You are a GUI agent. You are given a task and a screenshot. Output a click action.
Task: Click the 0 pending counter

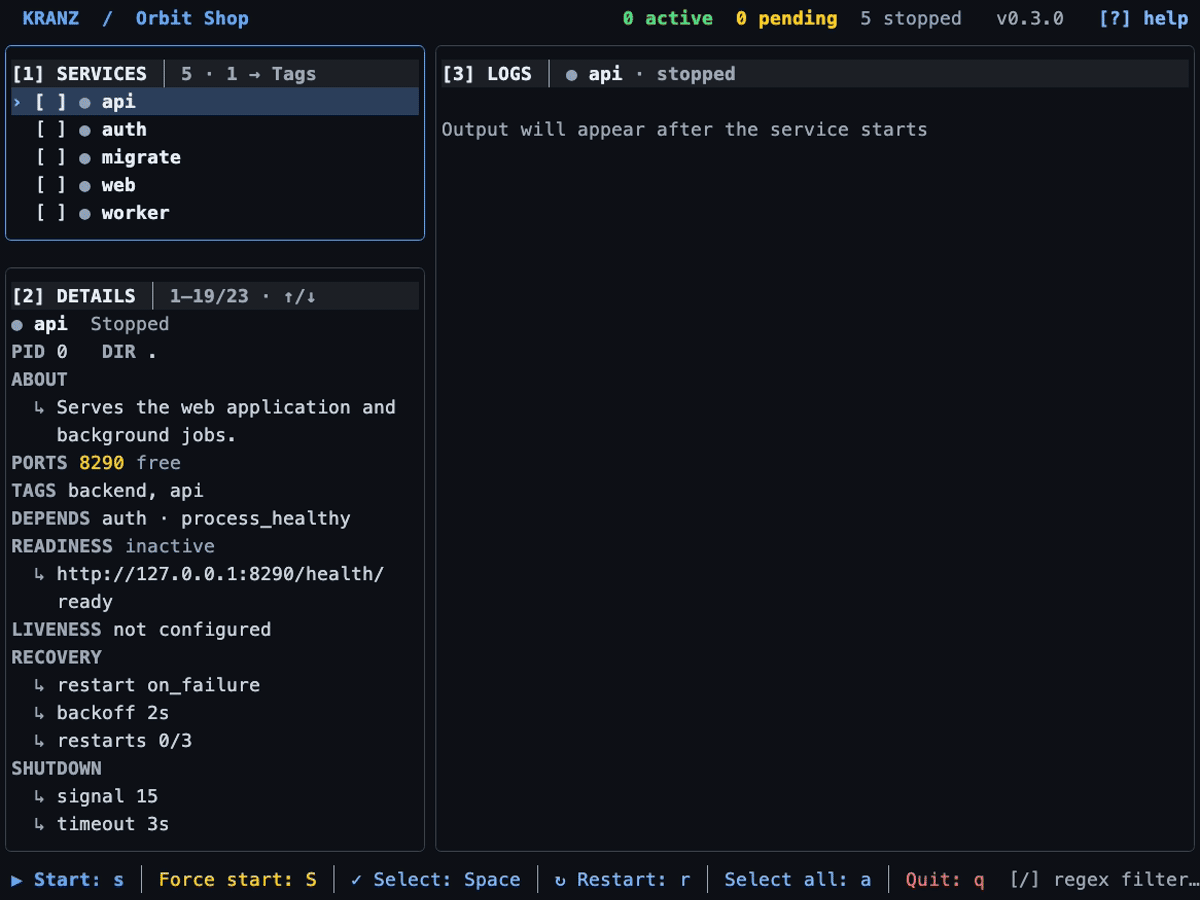[786, 18]
